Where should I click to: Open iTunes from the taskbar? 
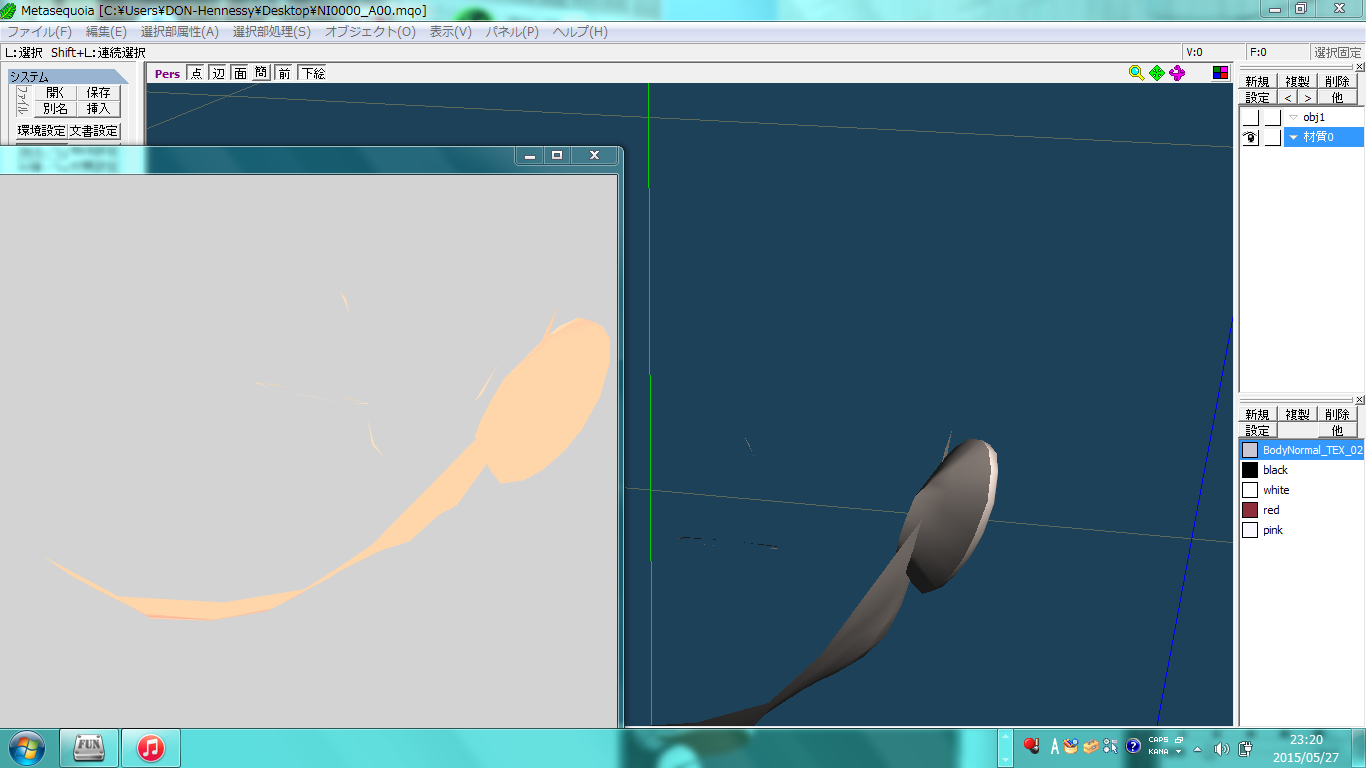coord(151,747)
